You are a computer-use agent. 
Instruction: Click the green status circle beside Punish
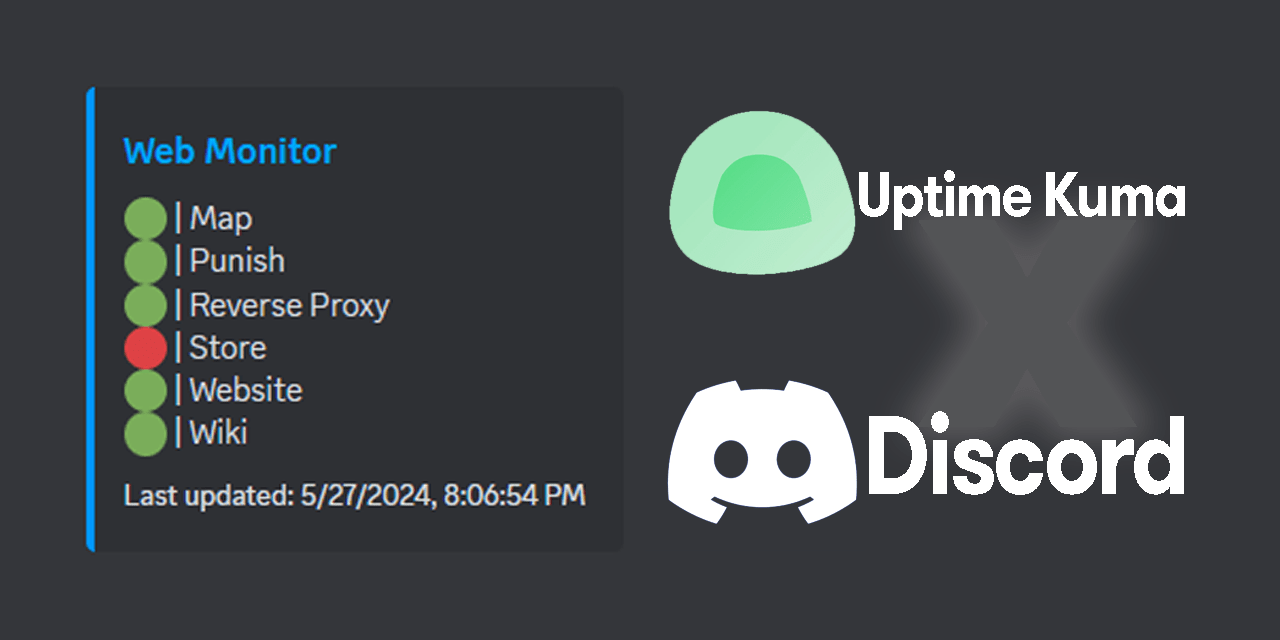(x=145, y=261)
